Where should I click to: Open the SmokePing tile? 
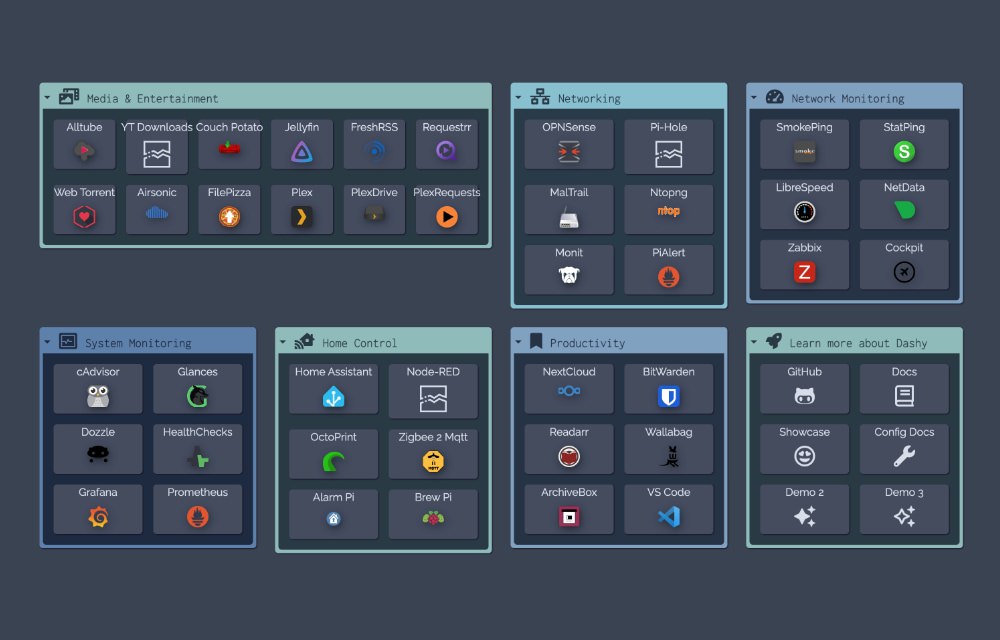(x=804, y=143)
